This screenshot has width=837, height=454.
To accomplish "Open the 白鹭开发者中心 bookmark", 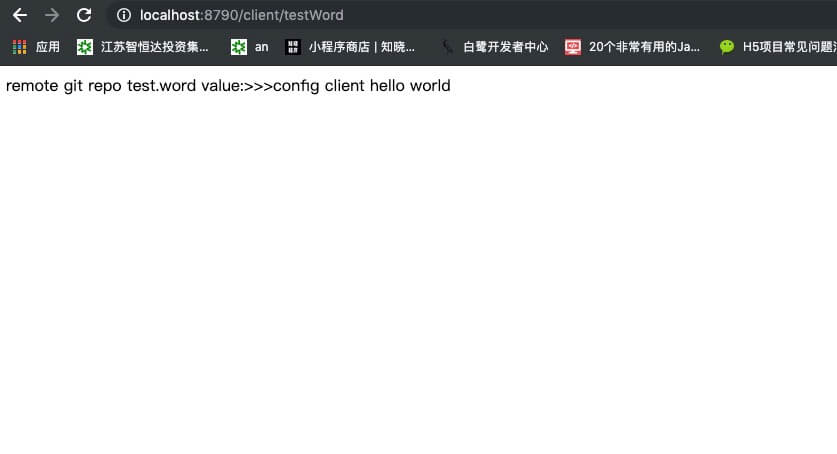I will [x=494, y=47].
